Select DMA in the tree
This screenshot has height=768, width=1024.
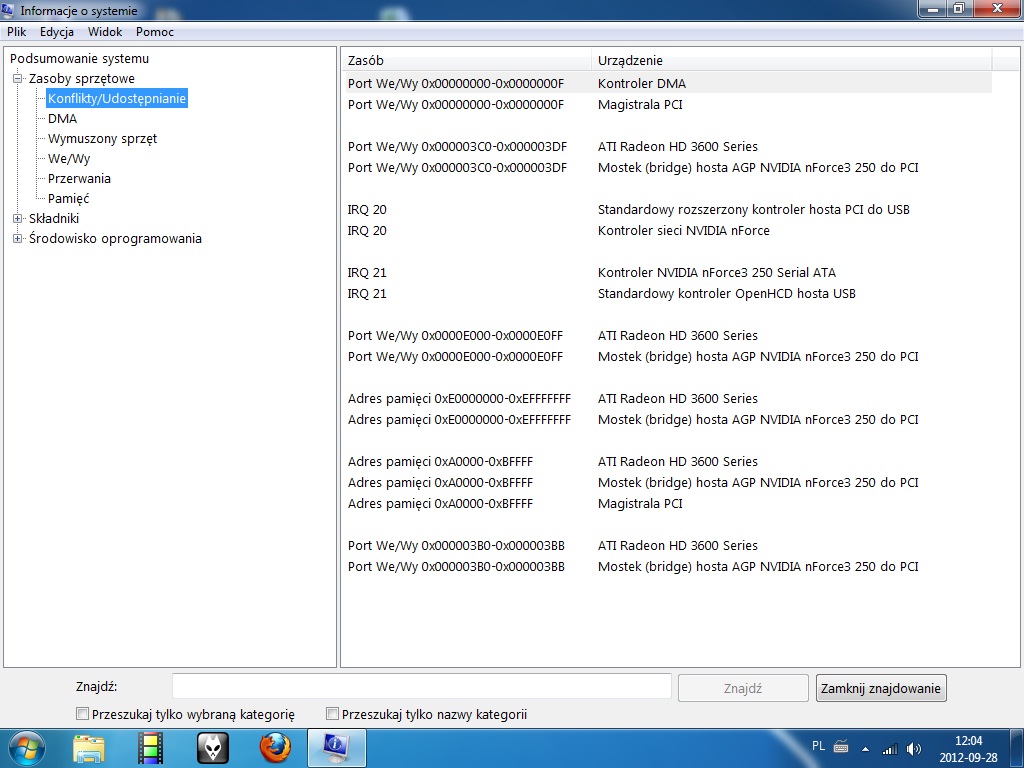pyautogui.click(x=63, y=118)
